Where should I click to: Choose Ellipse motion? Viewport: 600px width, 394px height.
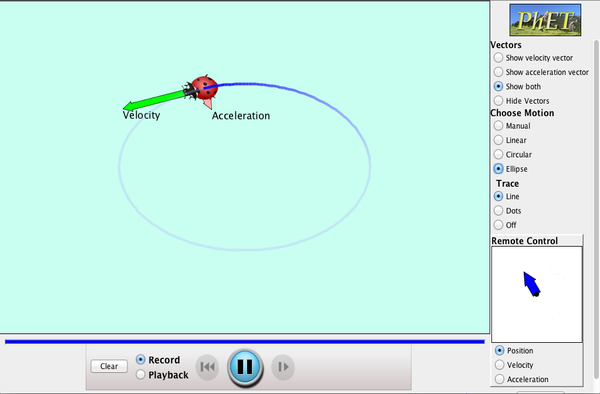point(511,169)
